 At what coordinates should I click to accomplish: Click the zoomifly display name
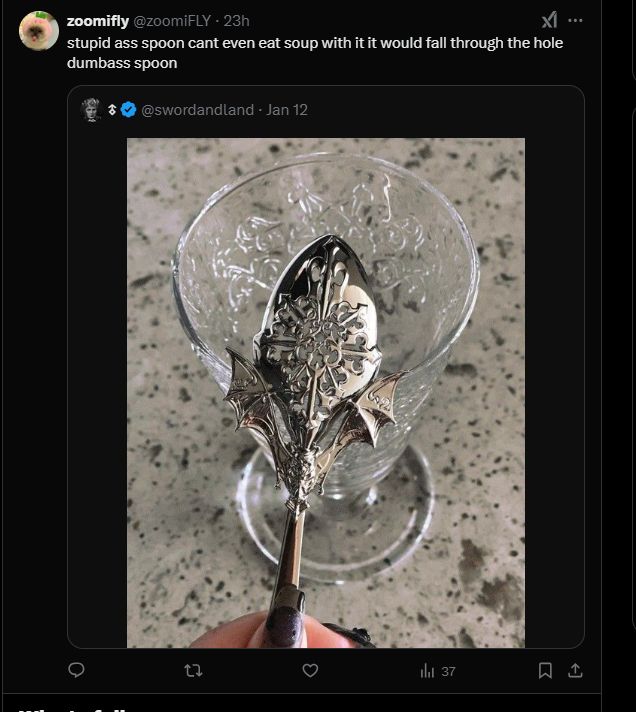coord(97,21)
